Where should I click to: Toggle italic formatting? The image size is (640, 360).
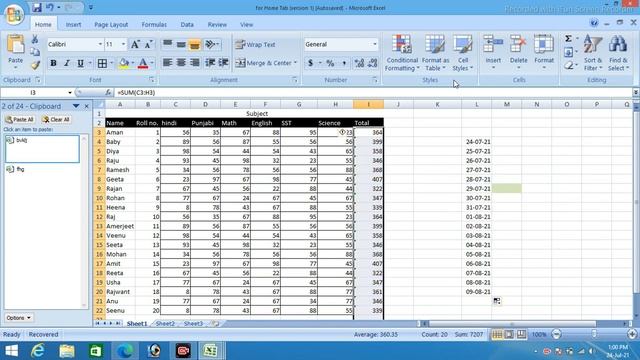pos(67,63)
